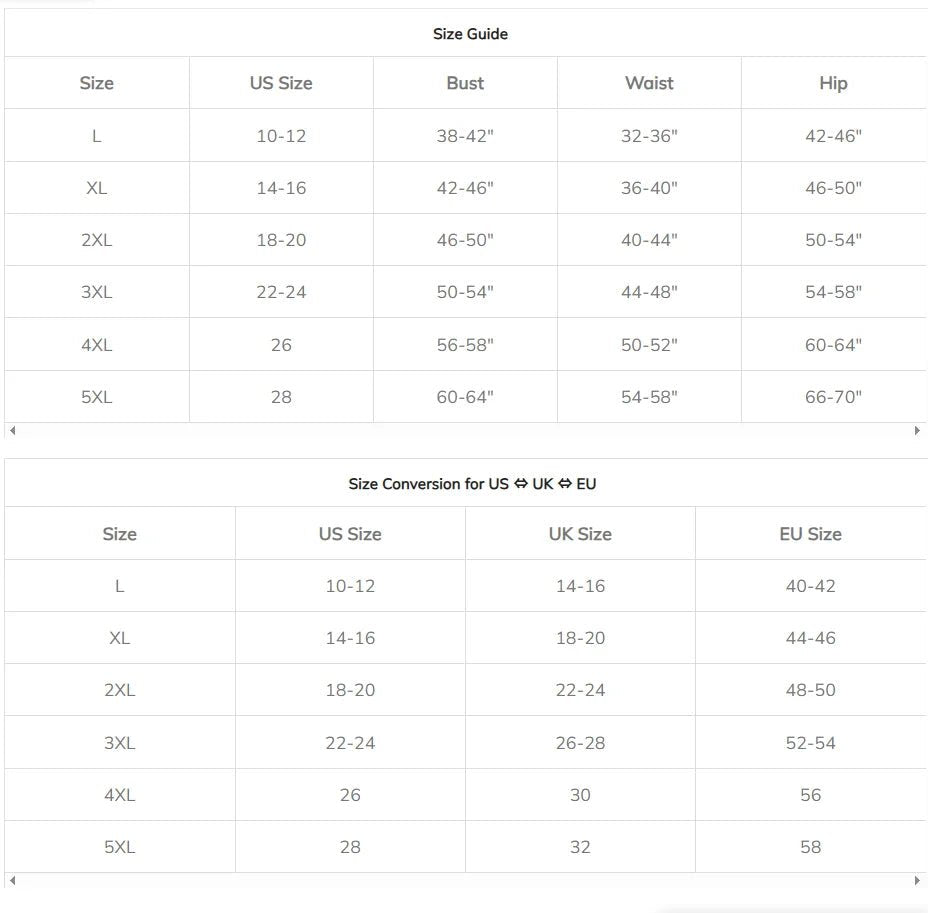Viewport: 928px width, 913px height.
Task: Select the Waist column header
Action: pyautogui.click(x=649, y=83)
